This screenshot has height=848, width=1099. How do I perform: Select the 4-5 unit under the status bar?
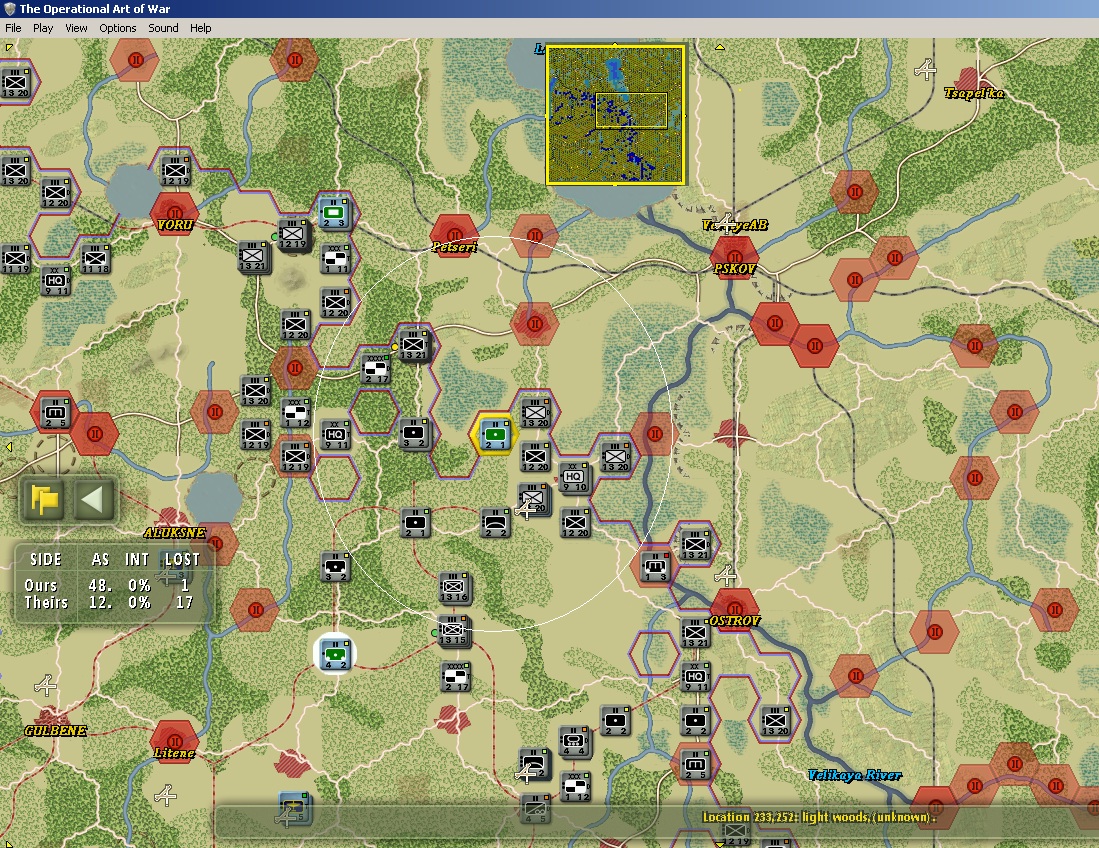[535, 809]
